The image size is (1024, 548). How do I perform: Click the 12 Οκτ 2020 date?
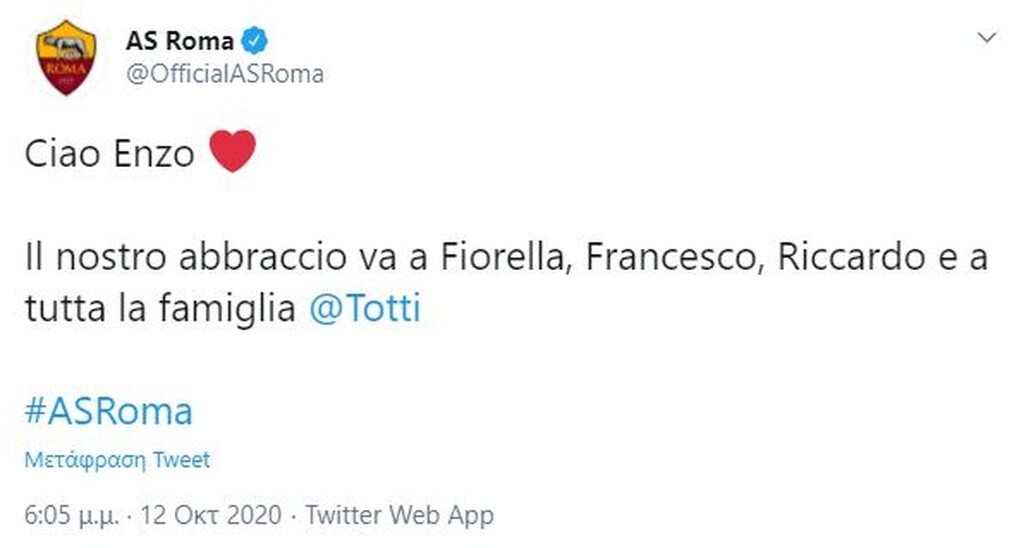214,516
